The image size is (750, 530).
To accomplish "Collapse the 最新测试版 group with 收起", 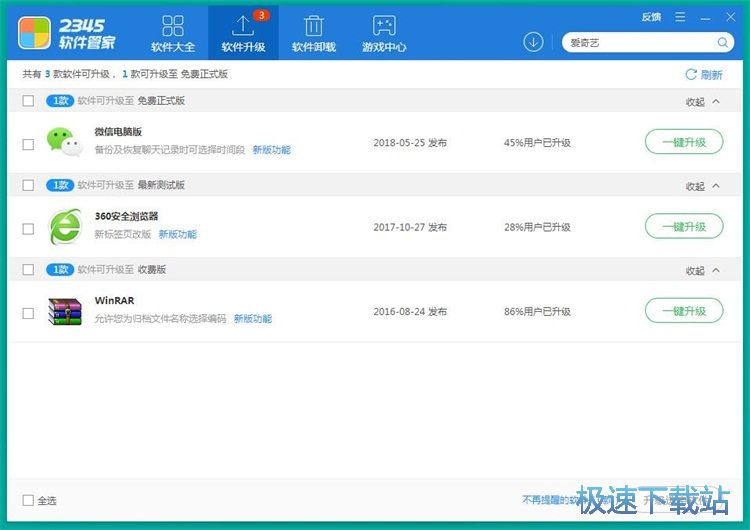I will click(x=702, y=186).
